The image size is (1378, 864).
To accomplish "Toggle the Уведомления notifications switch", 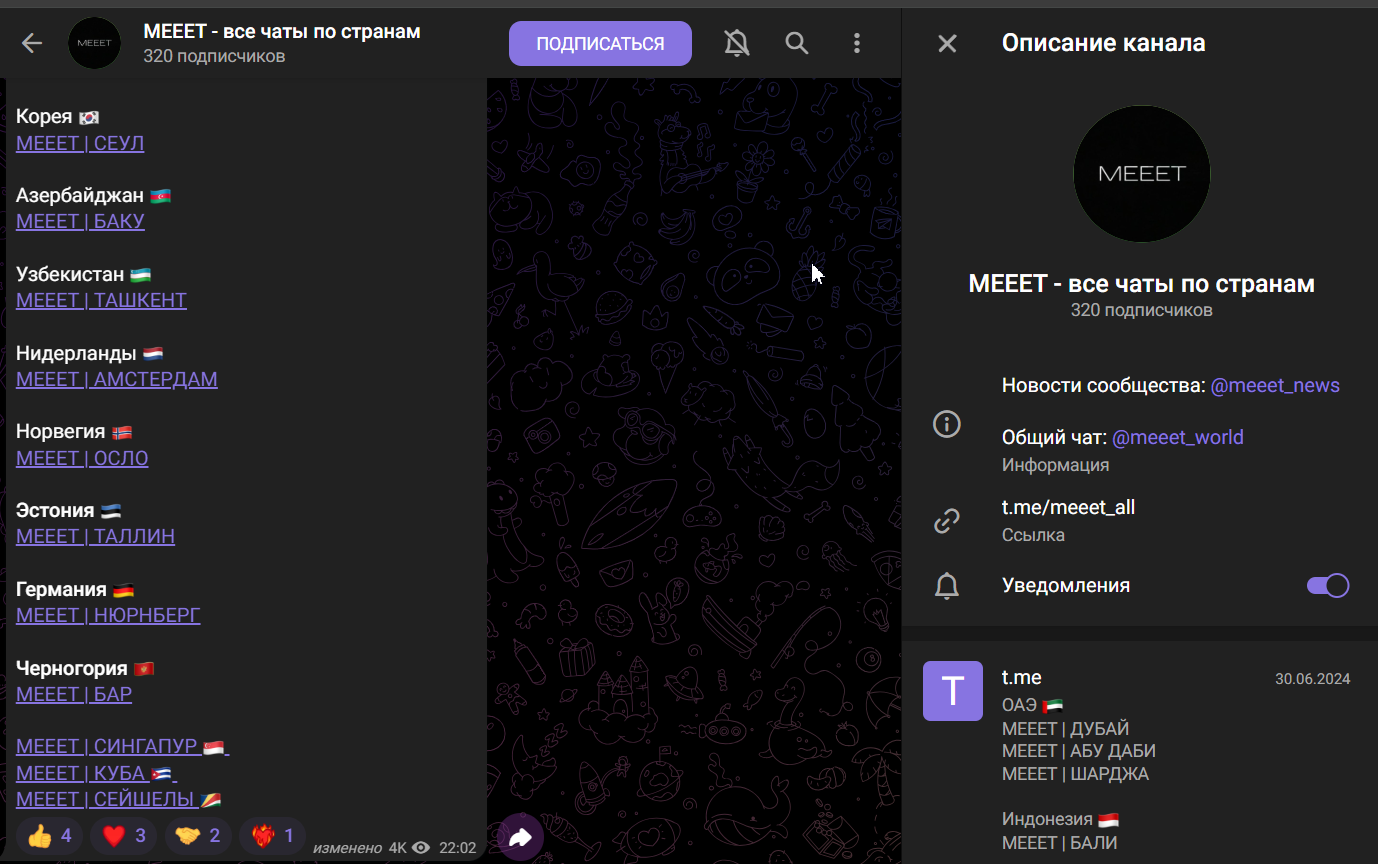I will tap(1328, 586).
